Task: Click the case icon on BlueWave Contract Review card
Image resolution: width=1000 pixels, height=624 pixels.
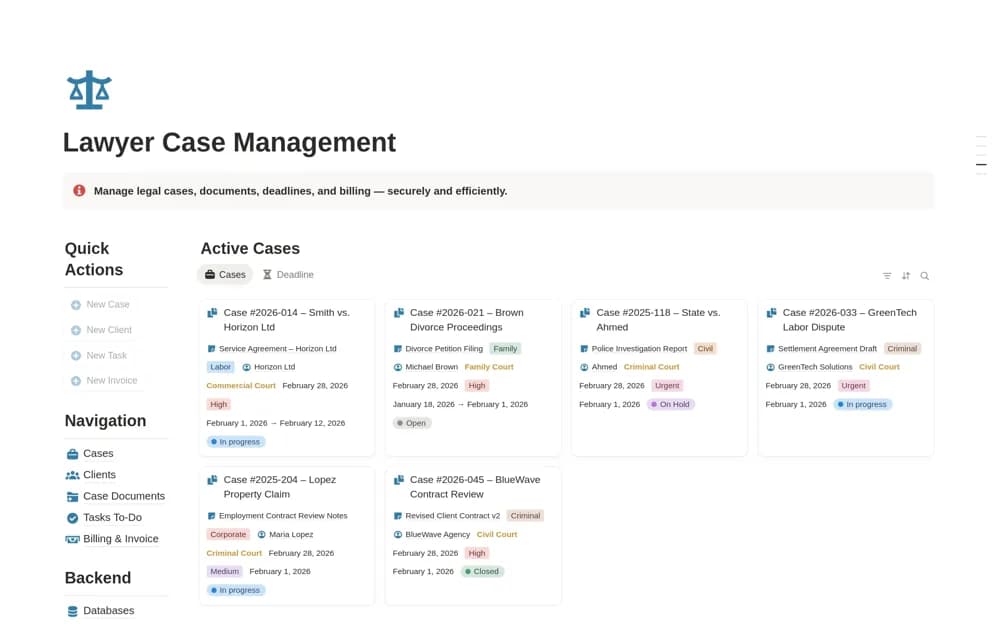Action: (399, 480)
